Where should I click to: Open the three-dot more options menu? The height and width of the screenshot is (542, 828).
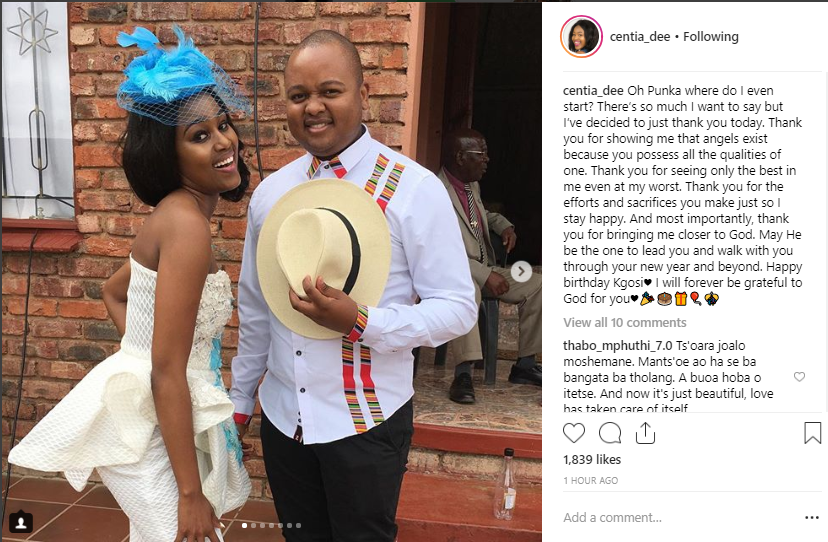coord(812,517)
